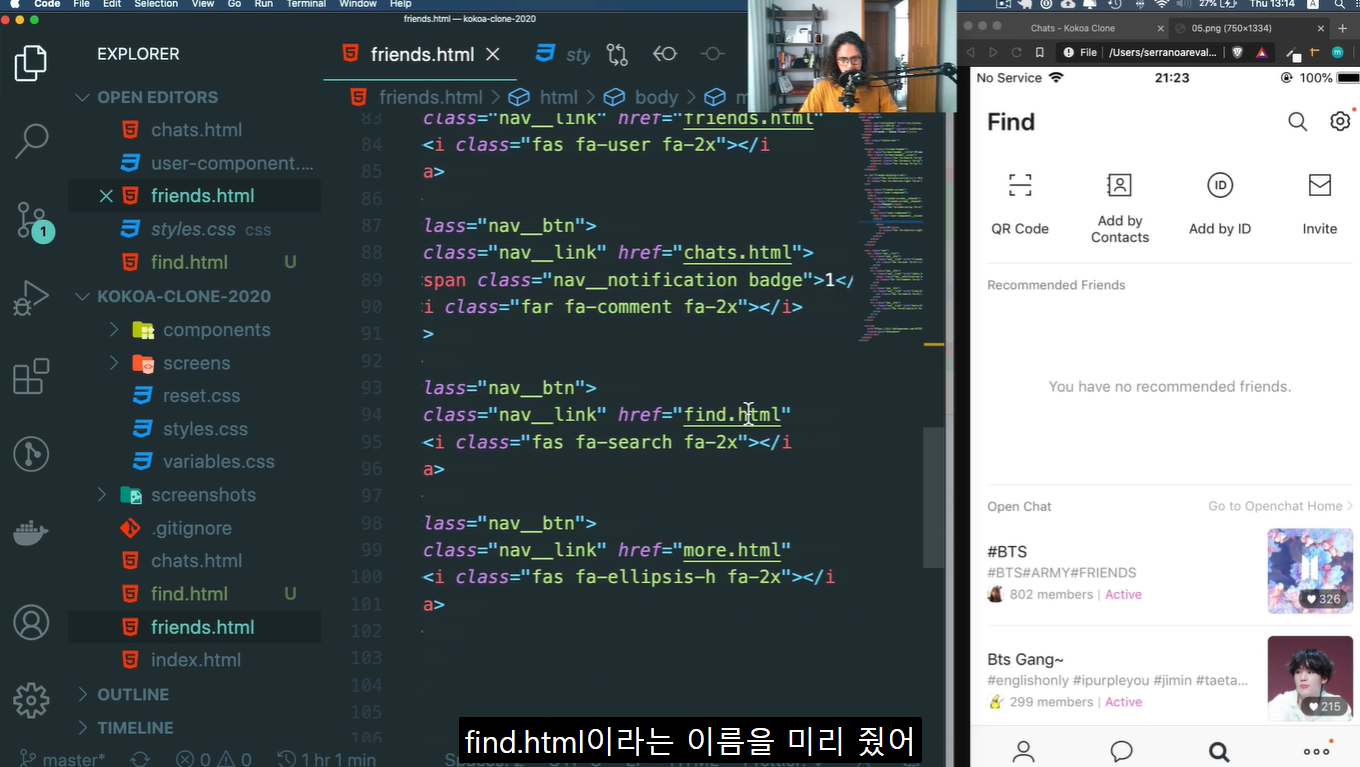
Task: Select the 05.png browser tab
Action: point(1250,28)
